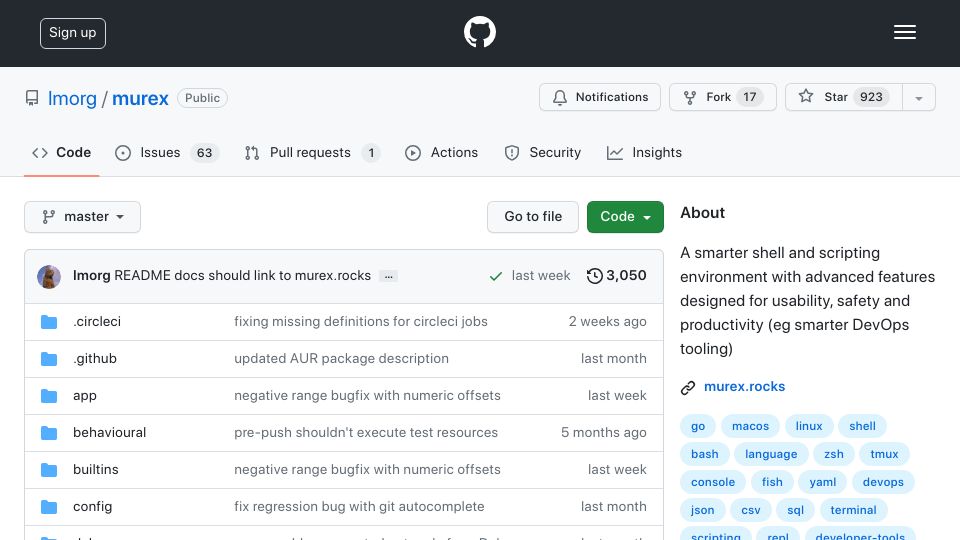960x540 pixels.
Task: Click the 'shell' topic tag
Action: pos(862,426)
